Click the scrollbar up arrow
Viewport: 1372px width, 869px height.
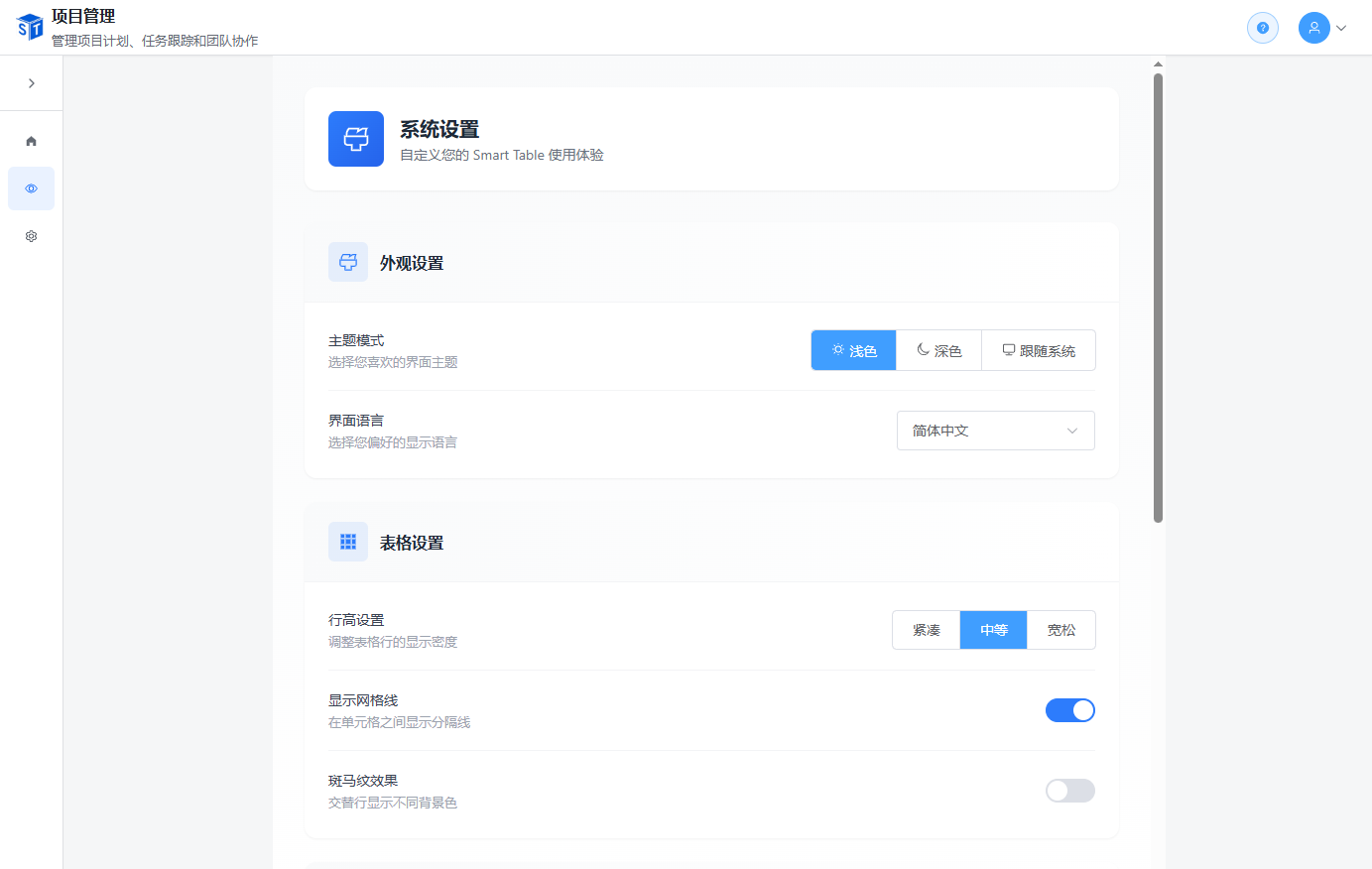click(x=1158, y=64)
